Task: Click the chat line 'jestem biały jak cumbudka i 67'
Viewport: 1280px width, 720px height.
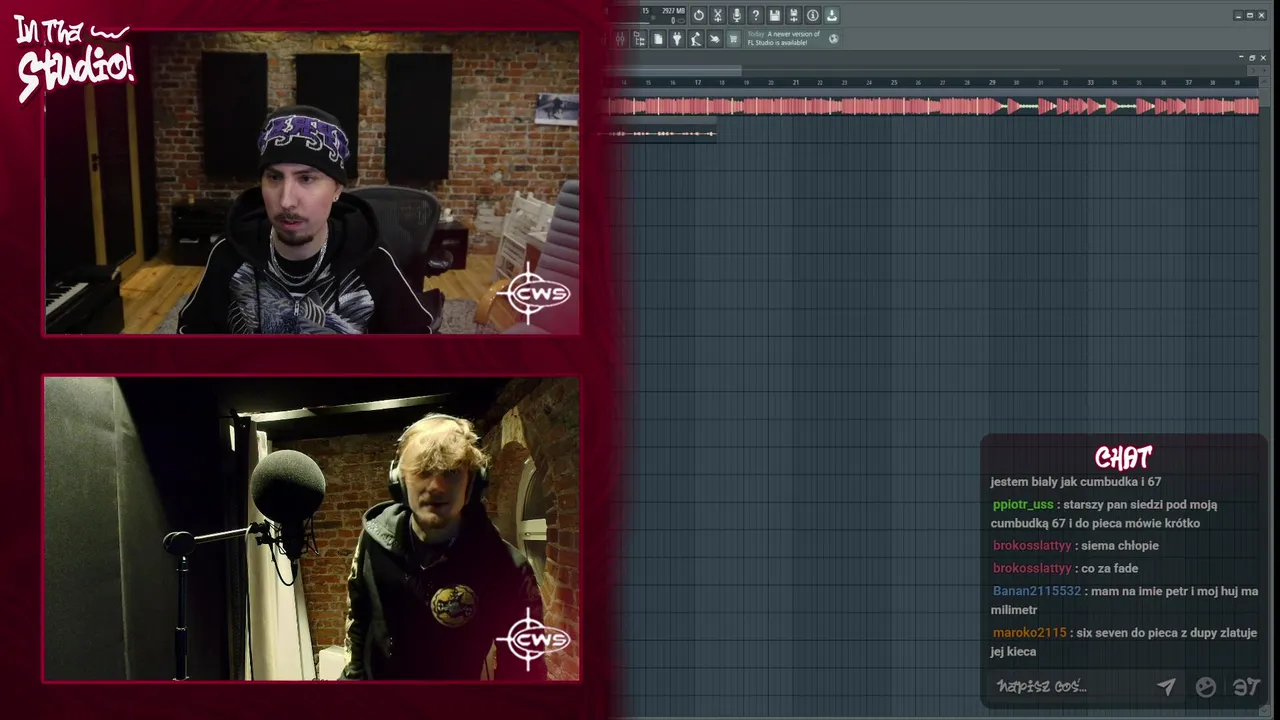Action: pos(1076,482)
